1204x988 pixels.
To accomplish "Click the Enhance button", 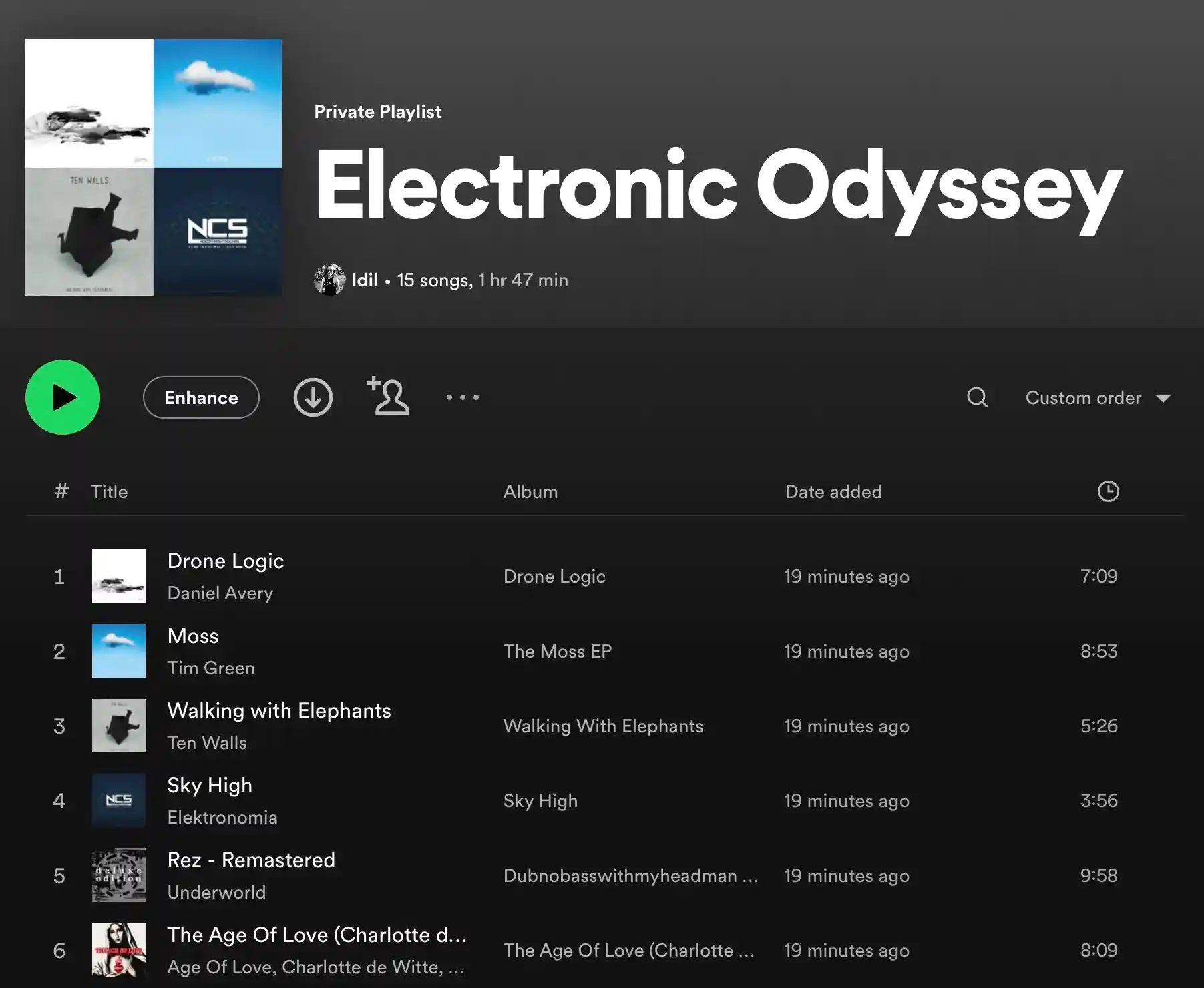I will pos(201,397).
